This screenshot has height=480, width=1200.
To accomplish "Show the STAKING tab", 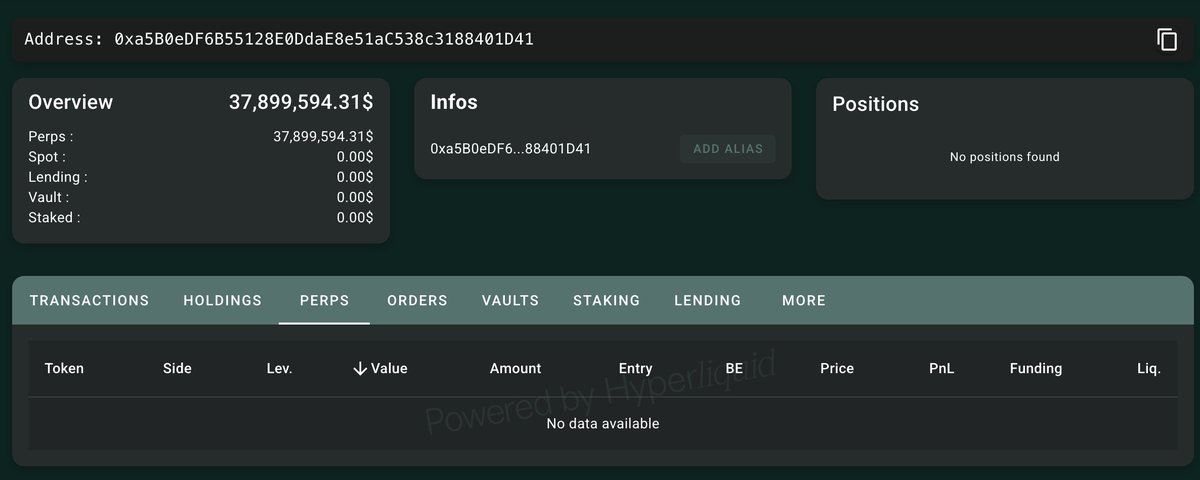I will (606, 300).
